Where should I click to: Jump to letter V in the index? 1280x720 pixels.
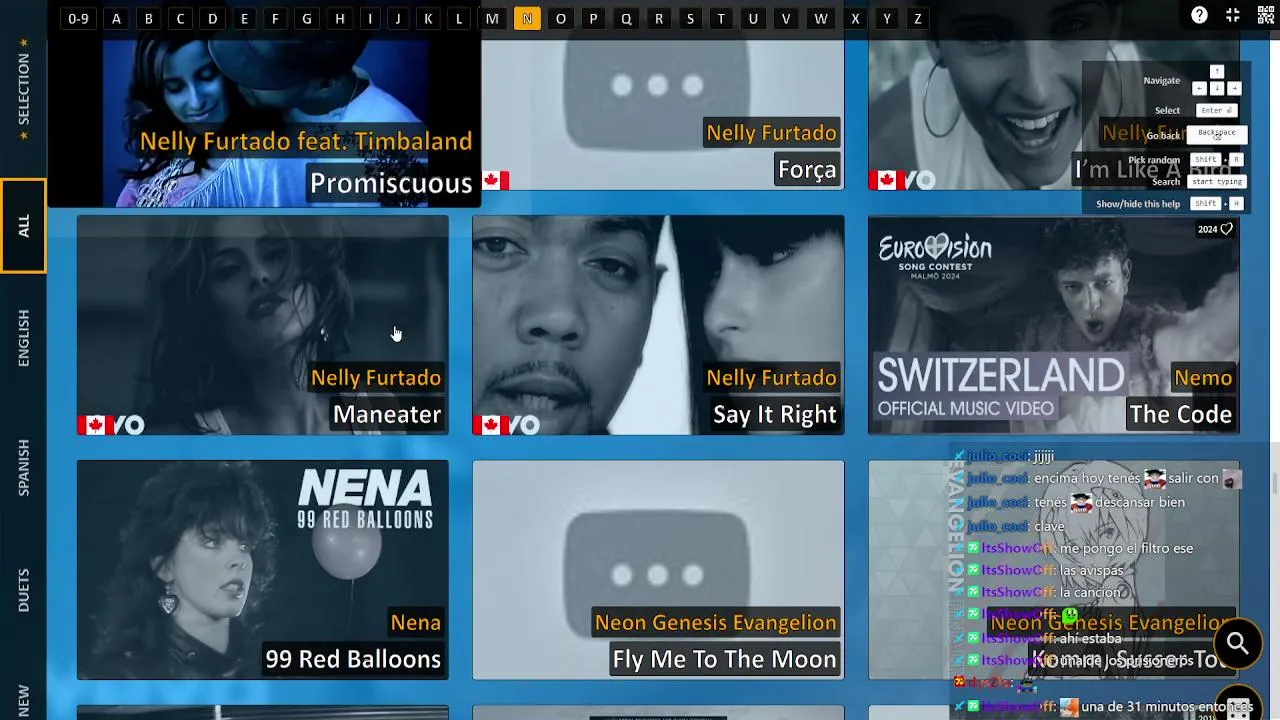tap(786, 19)
